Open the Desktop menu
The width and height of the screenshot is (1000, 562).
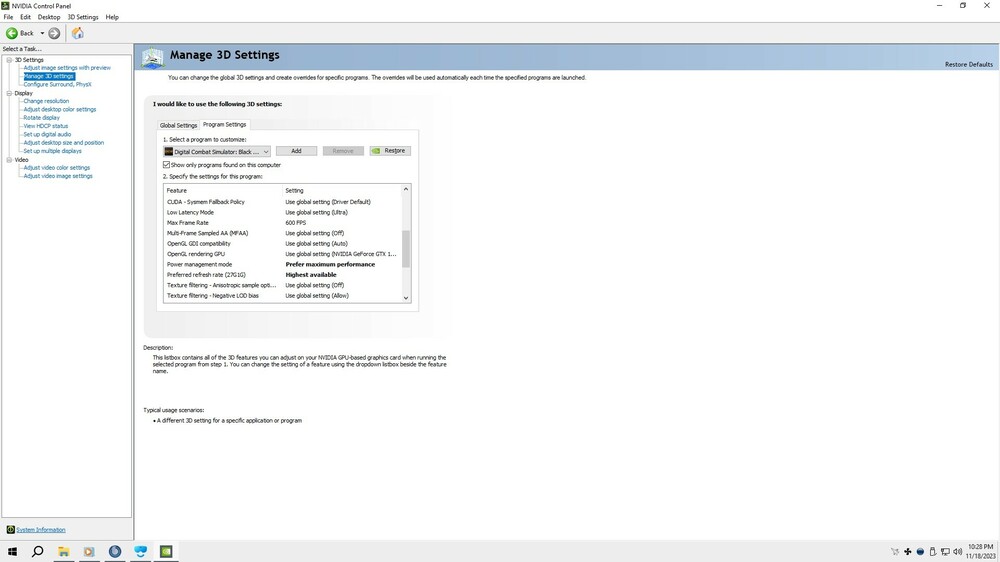(x=49, y=17)
